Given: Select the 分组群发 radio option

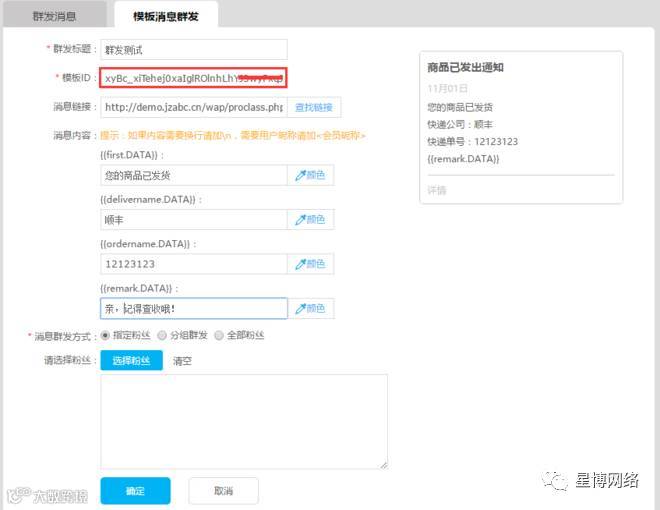Looking at the screenshot, I should click(x=162, y=335).
